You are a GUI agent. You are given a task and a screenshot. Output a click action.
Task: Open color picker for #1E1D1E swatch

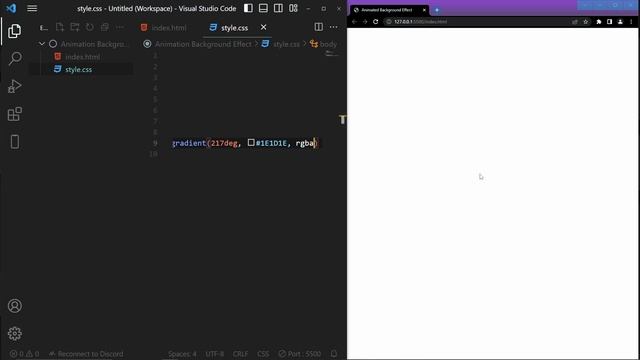click(x=251, y=142)
